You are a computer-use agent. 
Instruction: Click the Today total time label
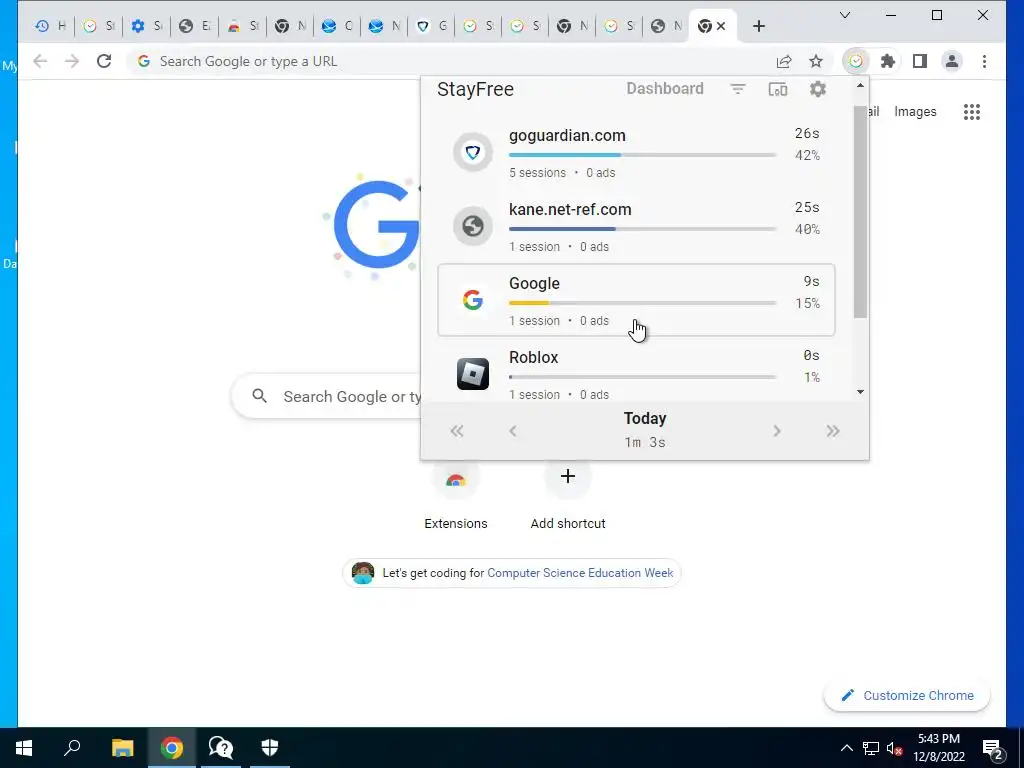coord(645,443)
